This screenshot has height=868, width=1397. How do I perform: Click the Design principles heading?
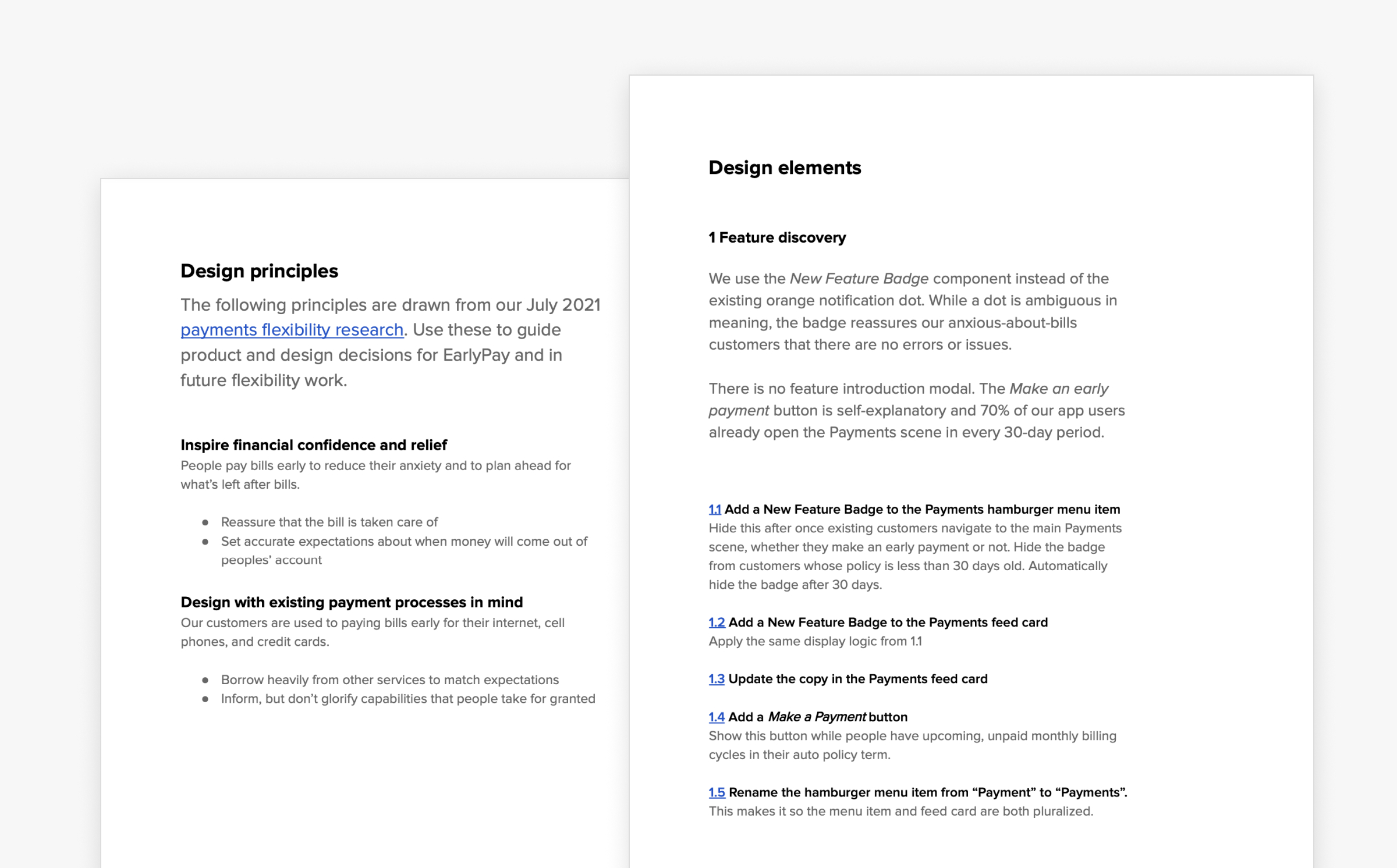[259, 271]
